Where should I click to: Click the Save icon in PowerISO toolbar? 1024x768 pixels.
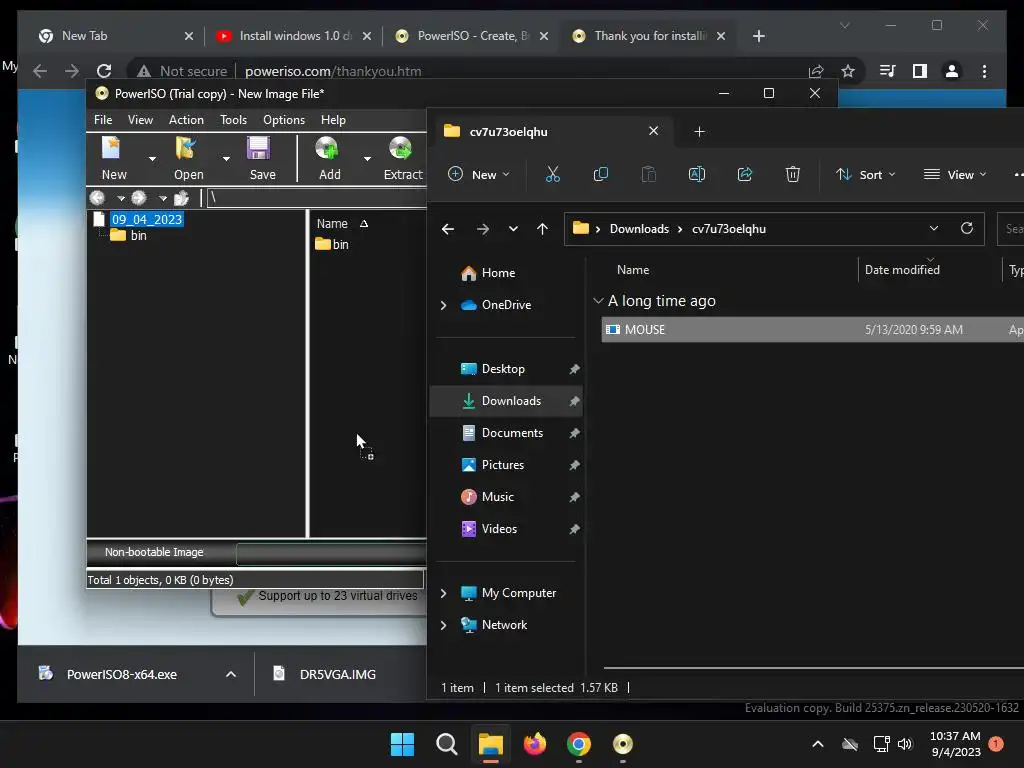[x=259, y=149]
